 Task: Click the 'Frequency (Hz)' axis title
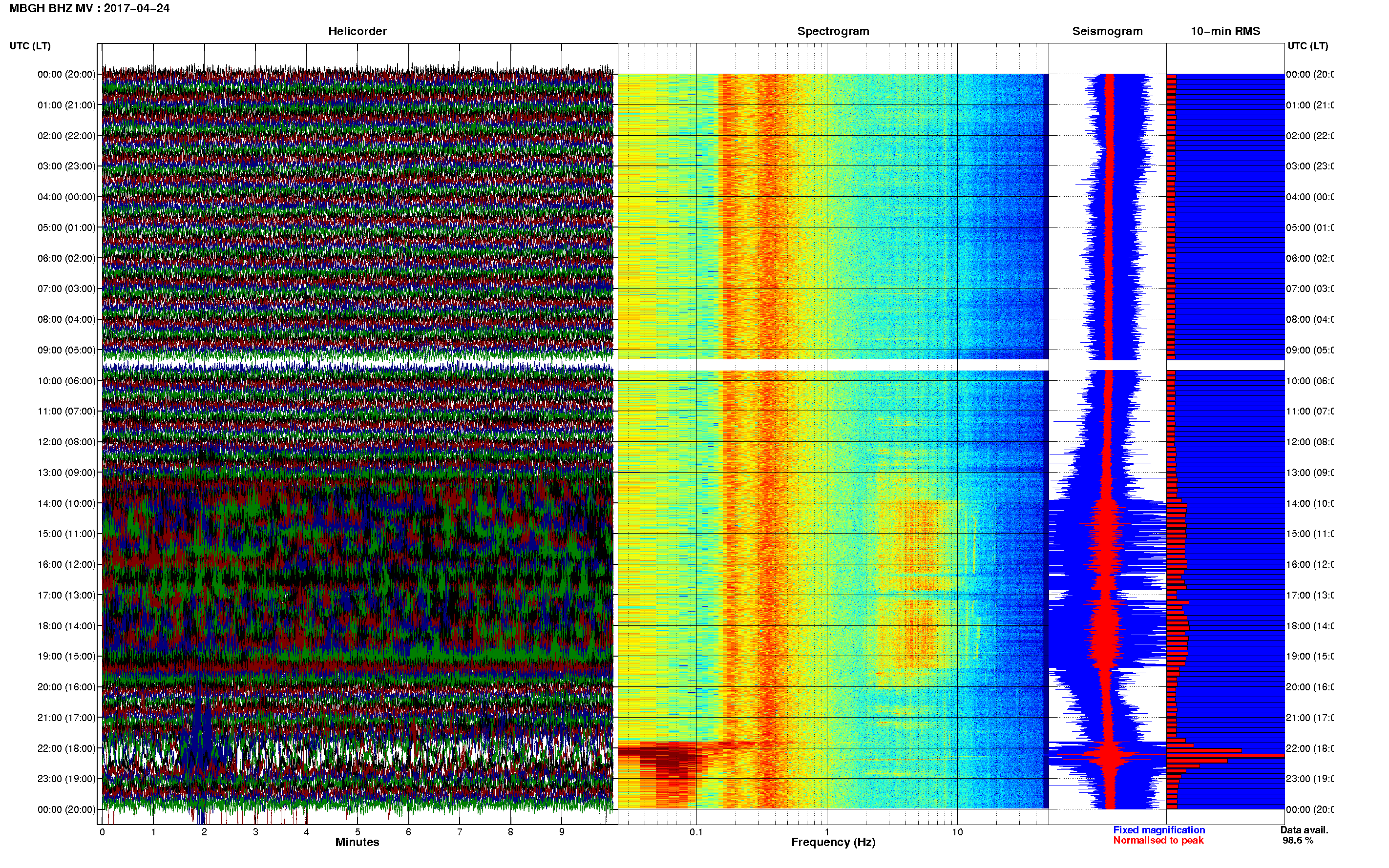pyautogui.click(x=833, y=842)
